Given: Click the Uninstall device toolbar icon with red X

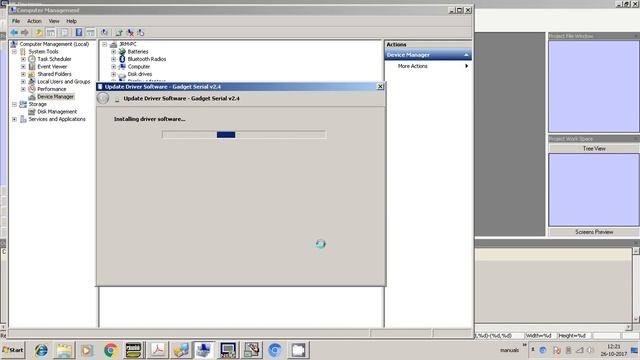Looking at the screenshot, I should (x=130, y=32).
